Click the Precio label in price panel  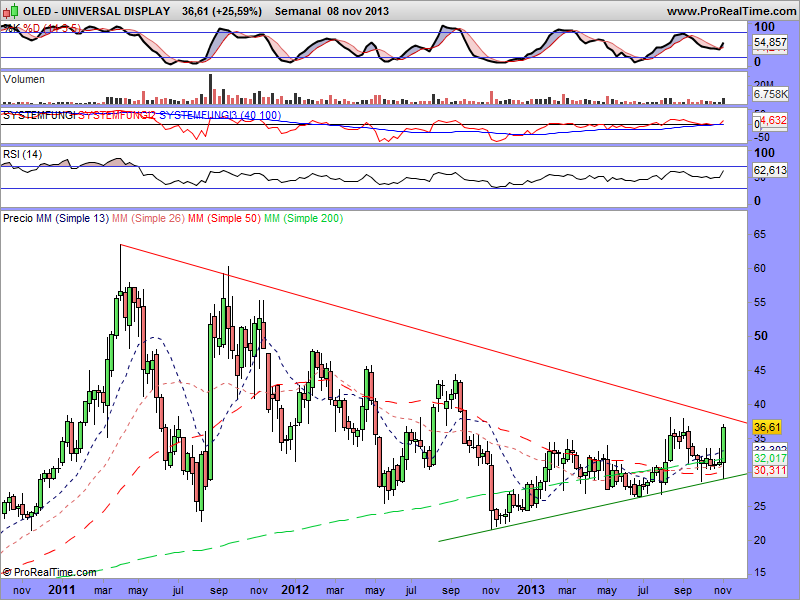18,218
